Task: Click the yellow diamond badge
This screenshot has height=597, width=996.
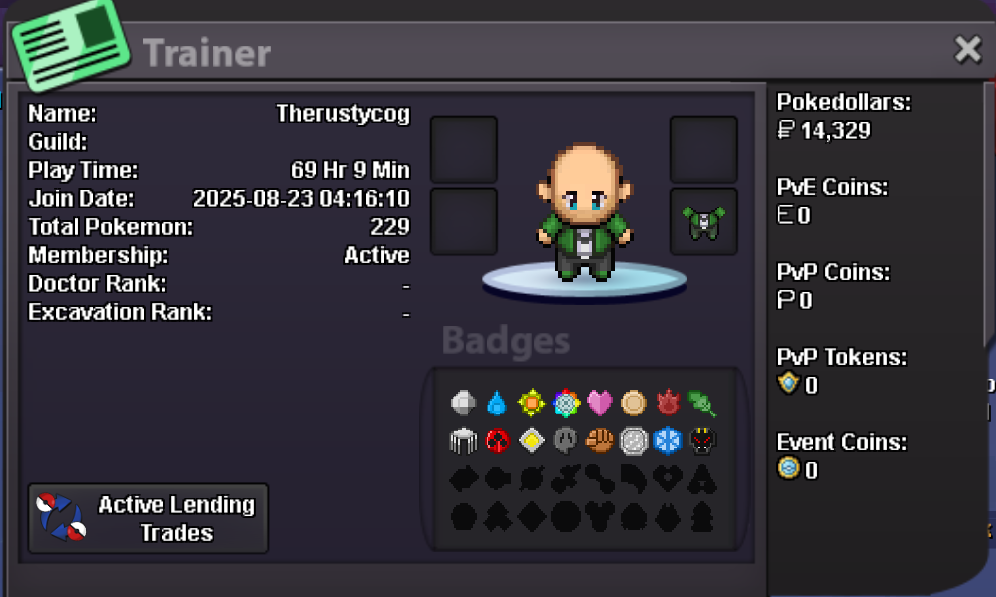Action: (531, 441)
